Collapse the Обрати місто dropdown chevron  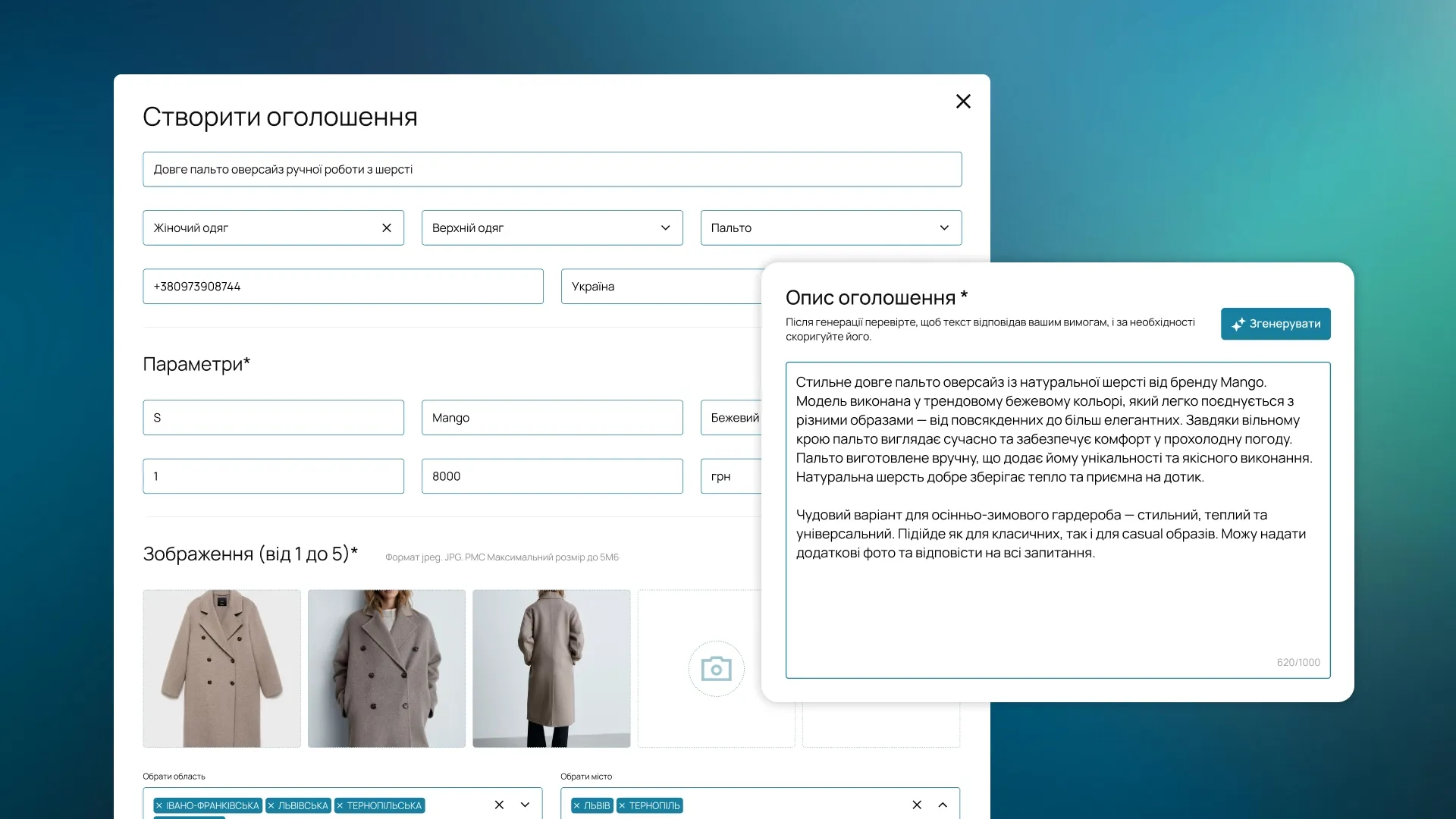[x=943, y=805]
